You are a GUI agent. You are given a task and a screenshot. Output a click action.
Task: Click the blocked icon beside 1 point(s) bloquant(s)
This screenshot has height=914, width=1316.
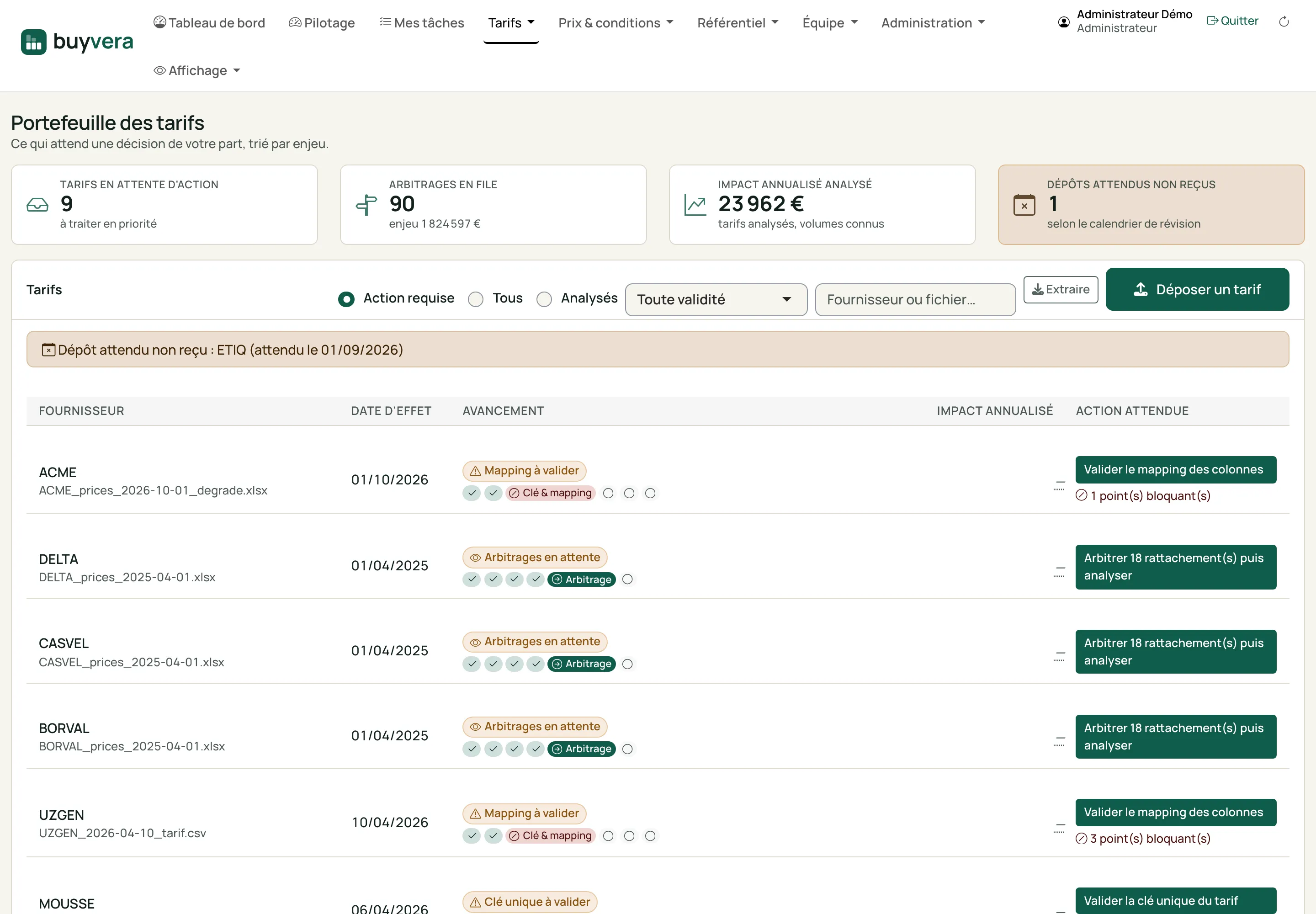1081,496
